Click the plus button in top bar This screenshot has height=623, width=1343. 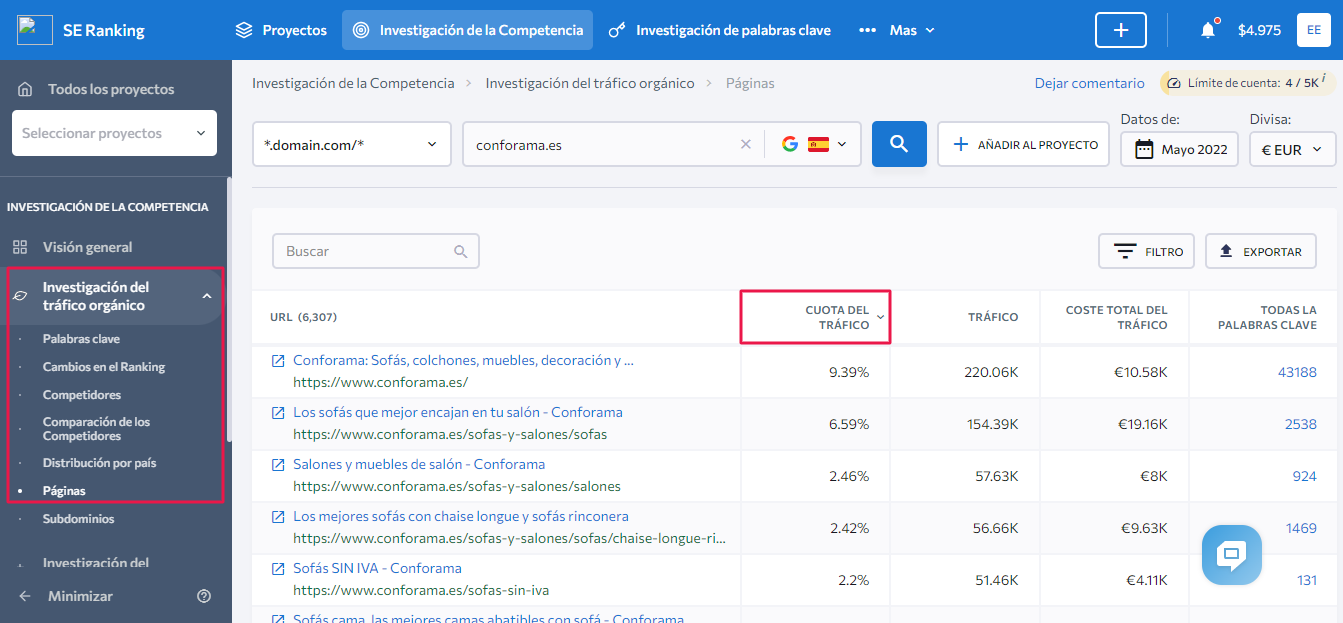coord(1121,30)
